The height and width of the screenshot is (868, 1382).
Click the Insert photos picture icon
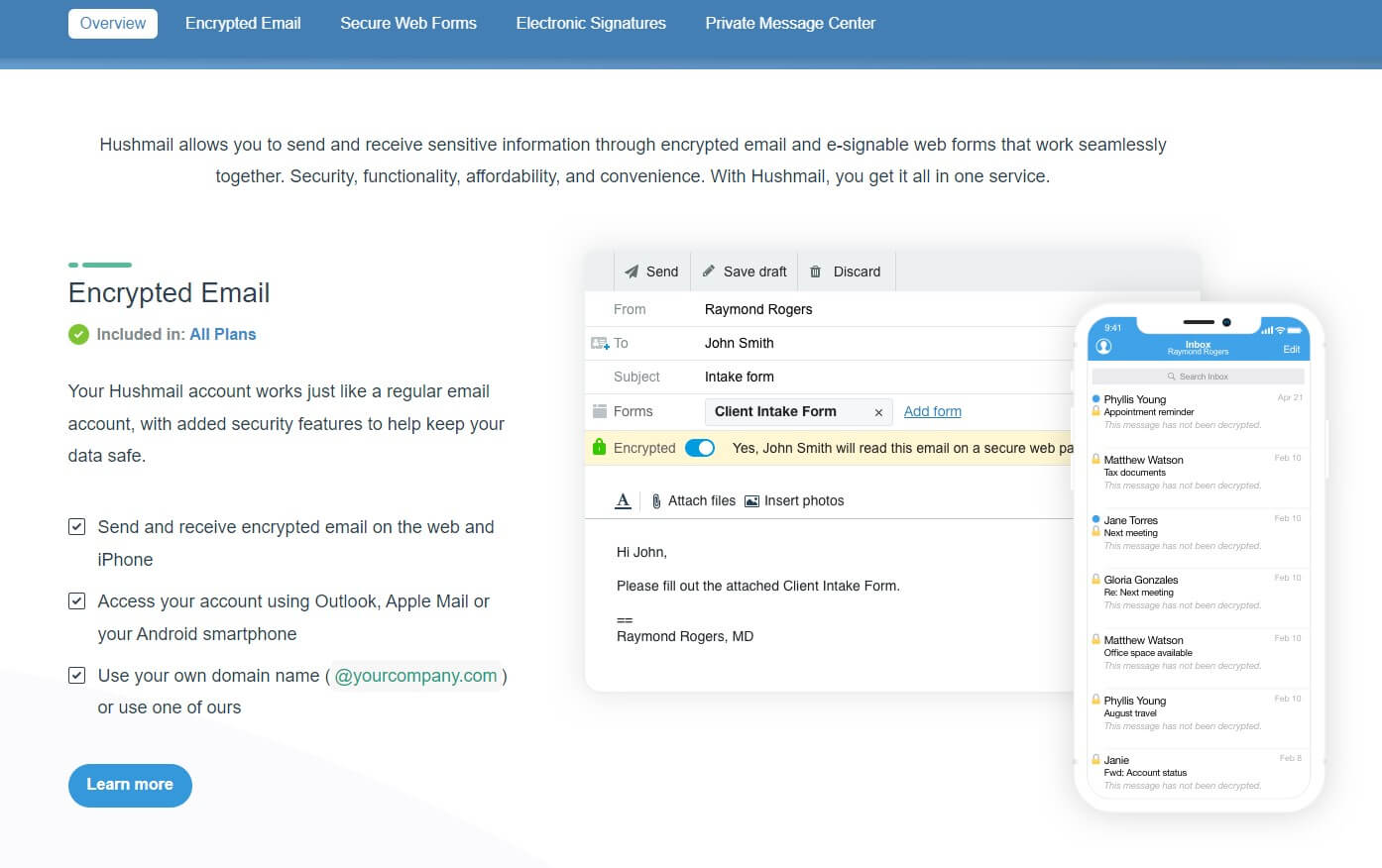(x=751, y=501)
